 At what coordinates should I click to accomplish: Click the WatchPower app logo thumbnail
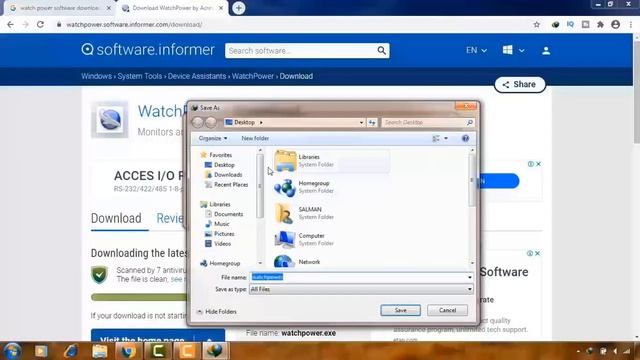[x=109, y=120]
